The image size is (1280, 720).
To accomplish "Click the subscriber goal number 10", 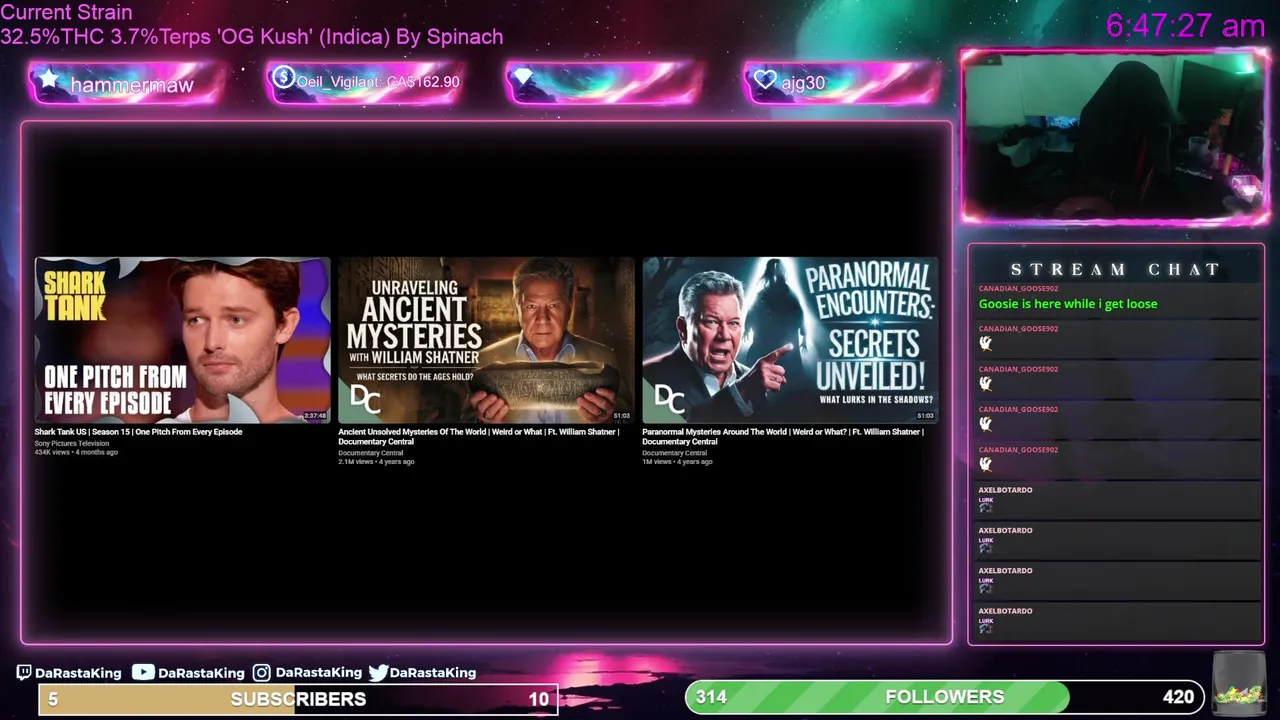I will pos(539,699).
